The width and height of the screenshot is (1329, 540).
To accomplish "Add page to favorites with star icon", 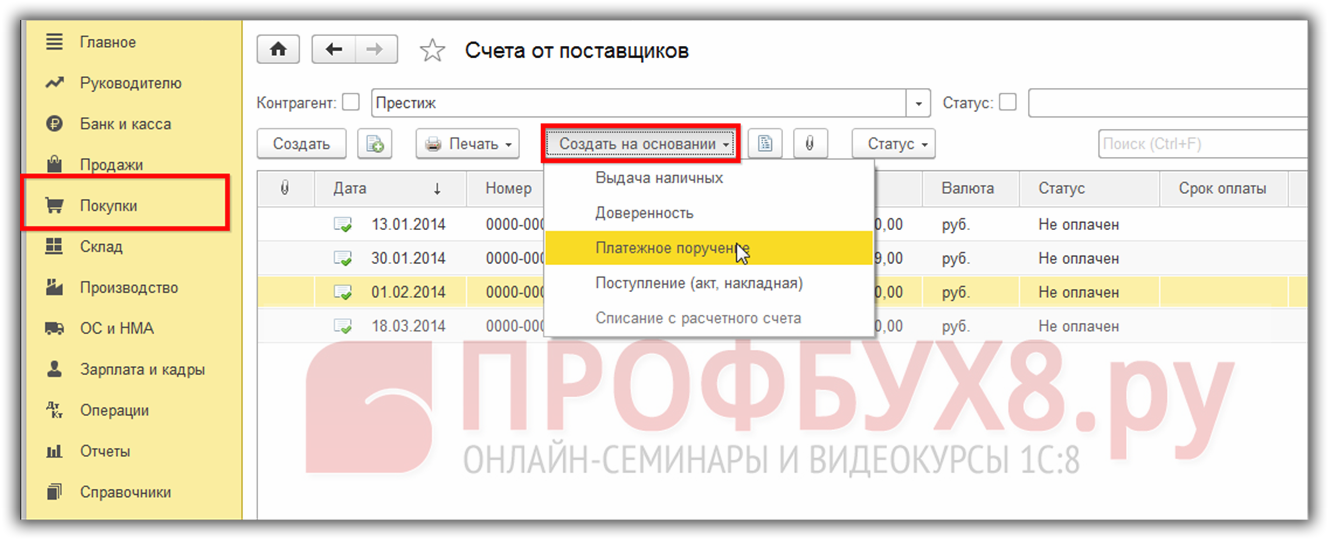I will 432,51.
